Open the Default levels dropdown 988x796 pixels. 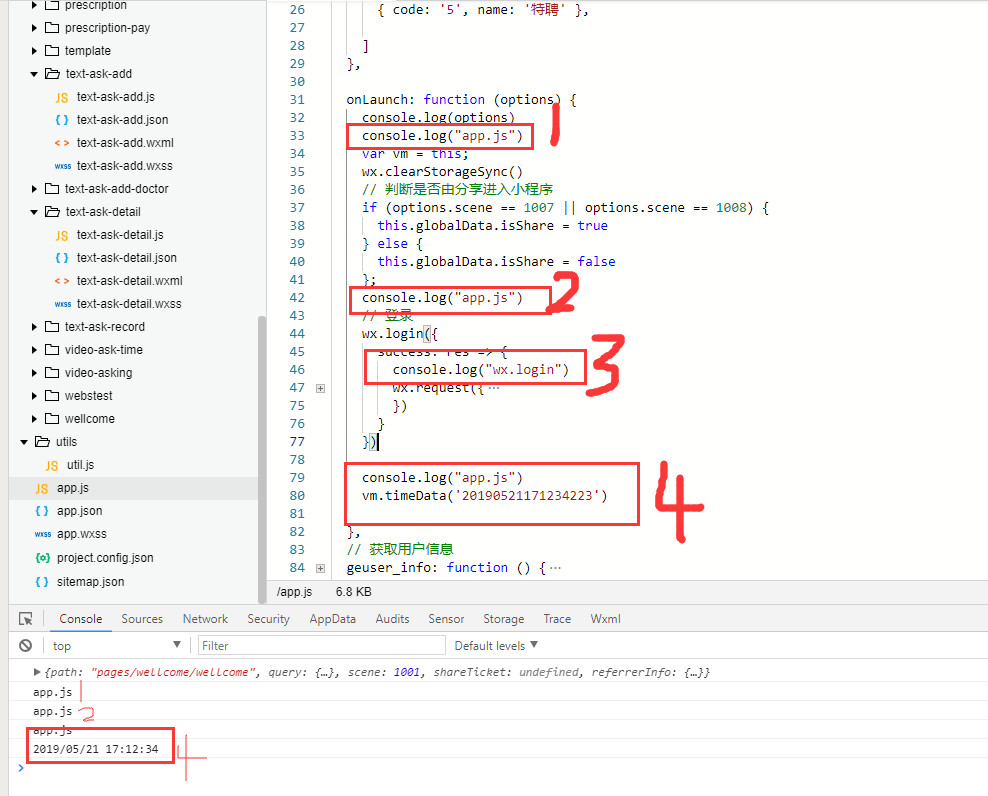pyautogui.click(x=496, y=646)
